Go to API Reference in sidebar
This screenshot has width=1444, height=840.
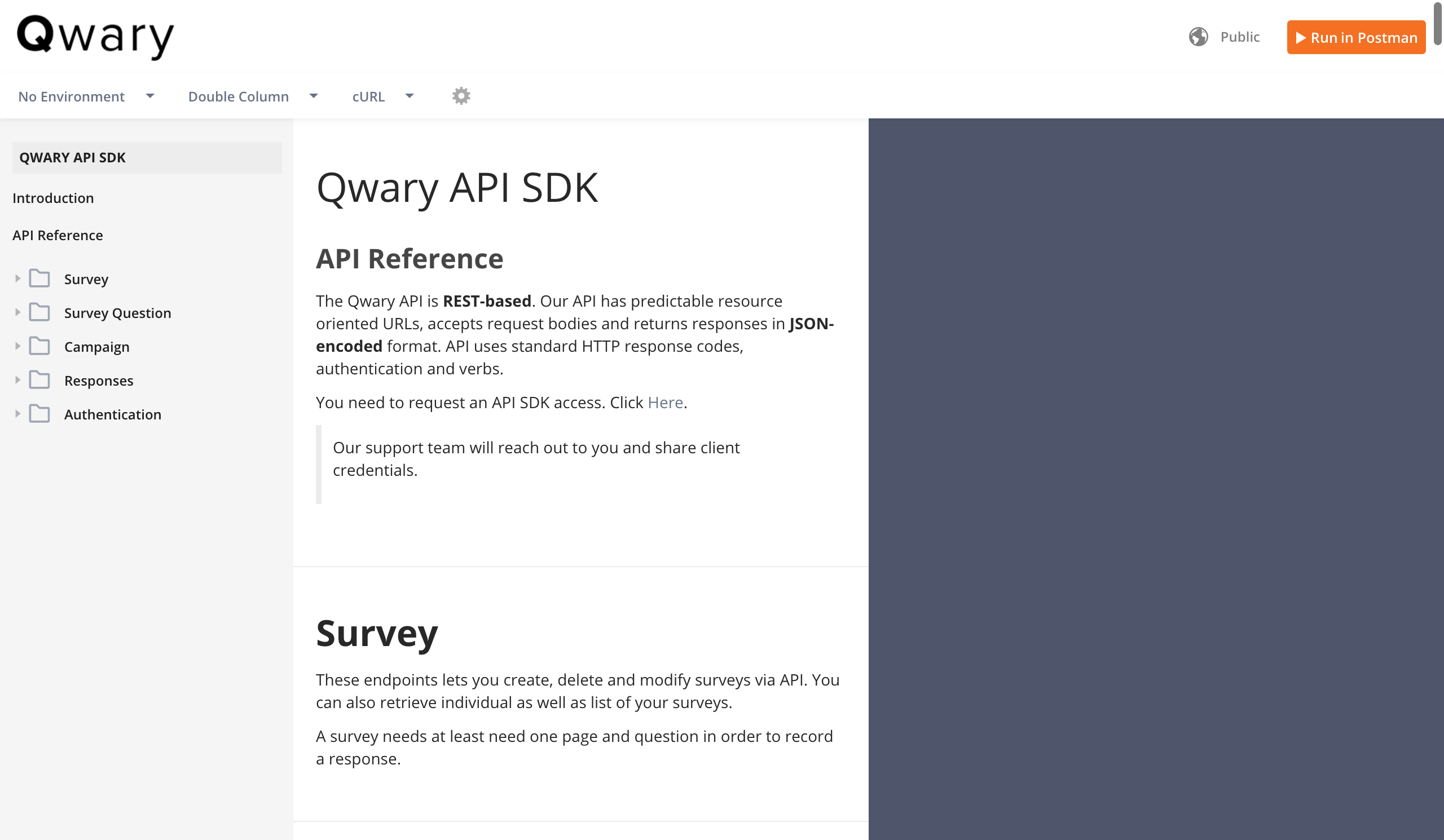(58, 235)
